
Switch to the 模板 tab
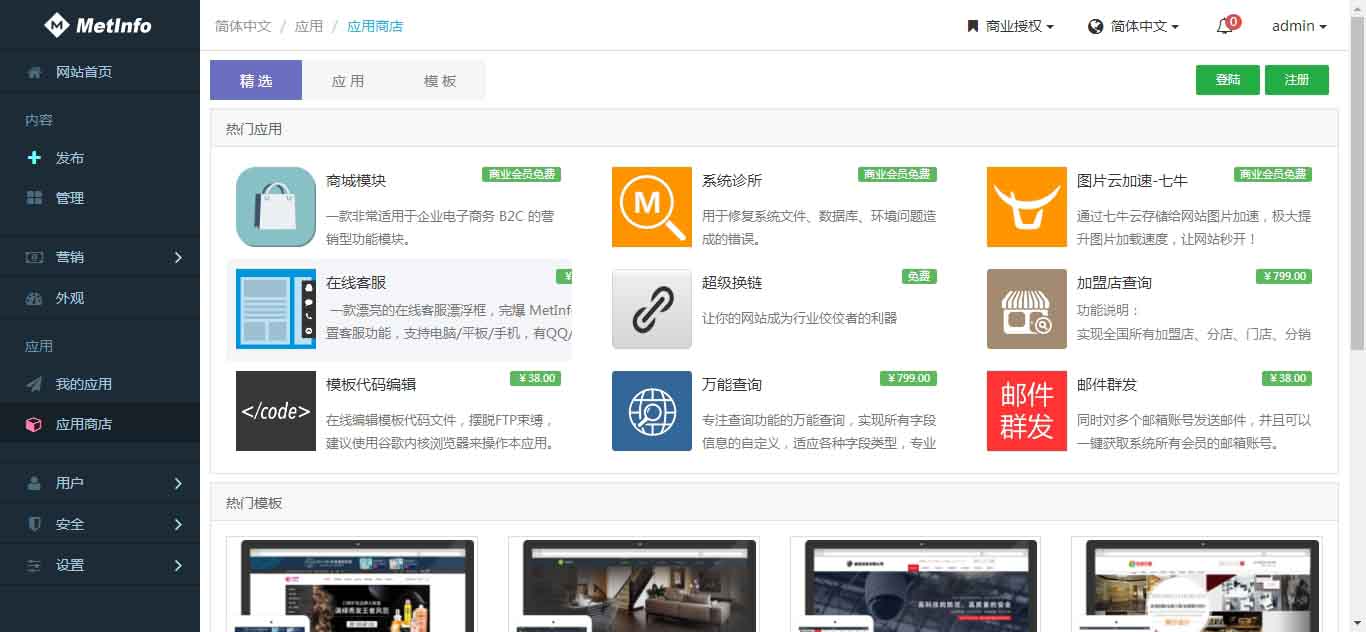(x=440, y=81)
